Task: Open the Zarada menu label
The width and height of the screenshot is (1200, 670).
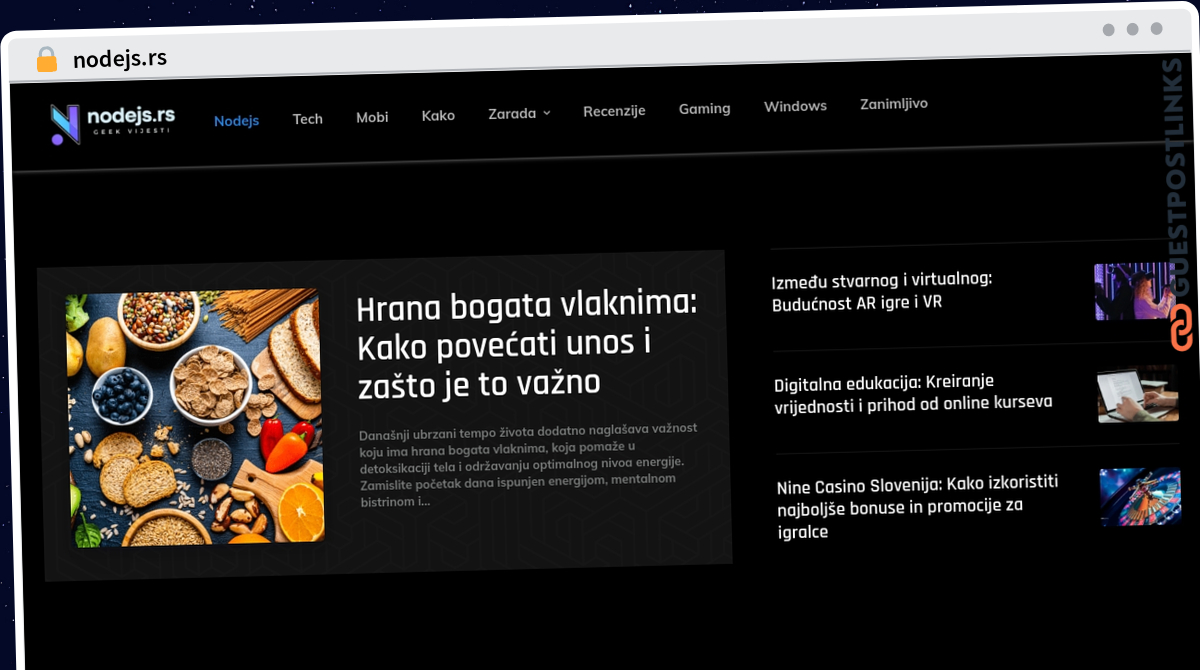Action: click(x=512, y=114)
